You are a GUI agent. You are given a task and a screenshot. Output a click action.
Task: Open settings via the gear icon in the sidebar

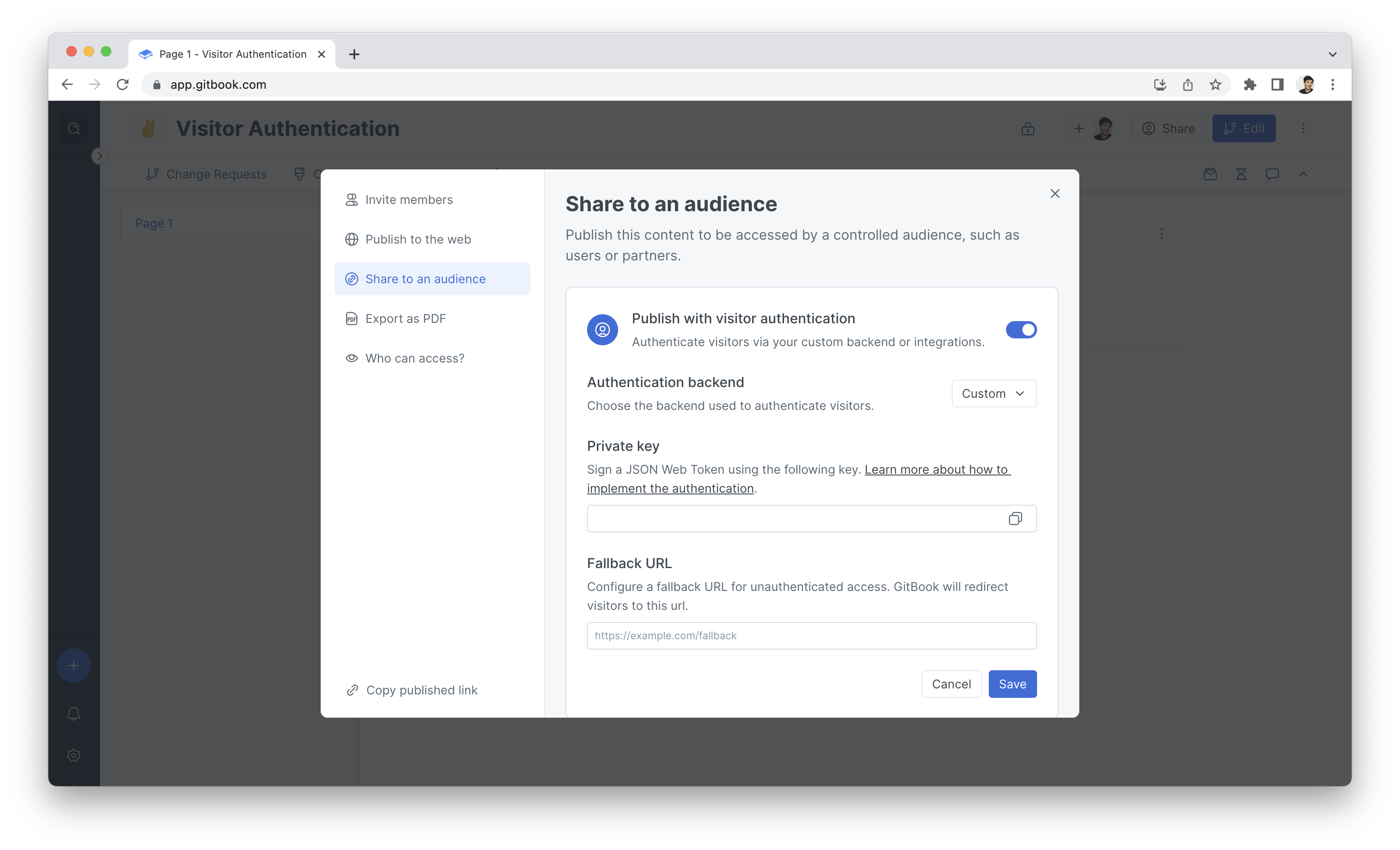coord(73,755)
